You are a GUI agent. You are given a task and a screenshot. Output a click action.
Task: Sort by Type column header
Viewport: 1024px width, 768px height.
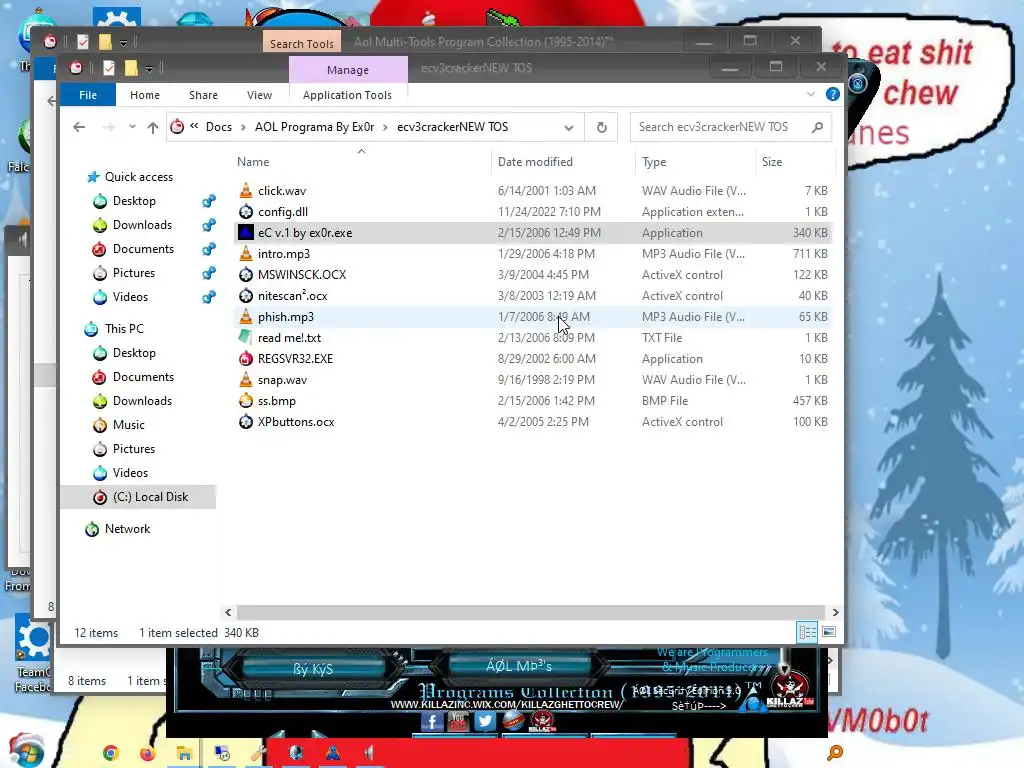(x=695, y=162)
